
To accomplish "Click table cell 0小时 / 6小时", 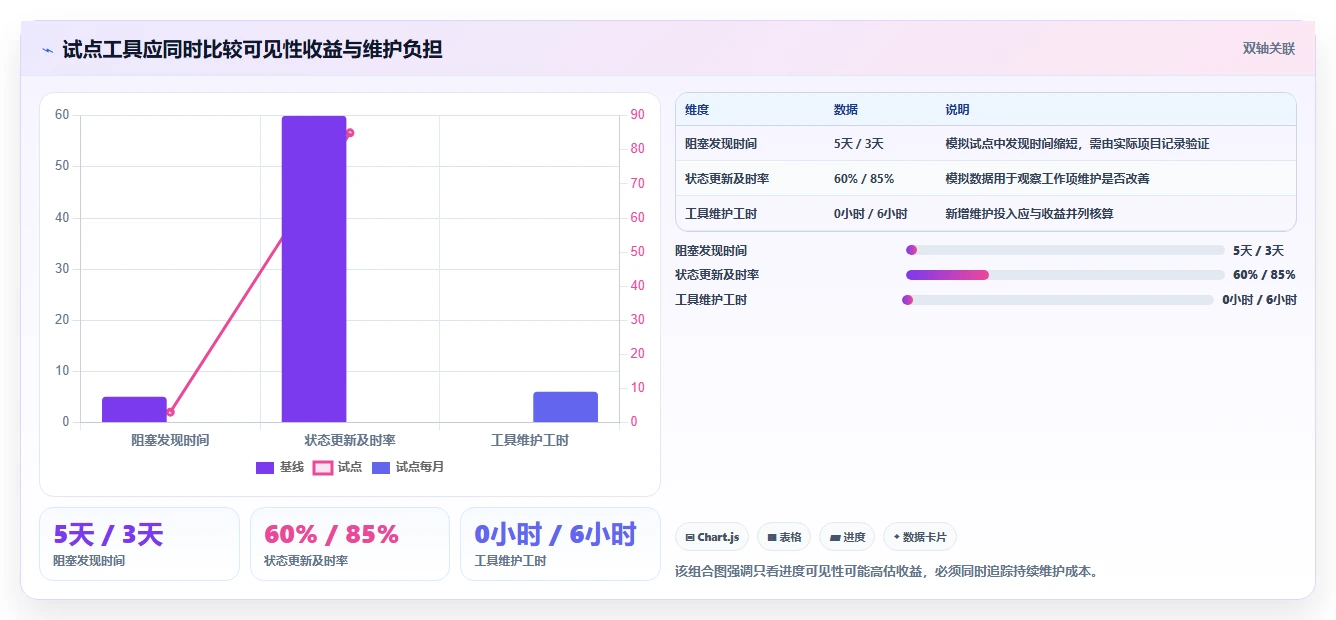I will coord(870,214).
